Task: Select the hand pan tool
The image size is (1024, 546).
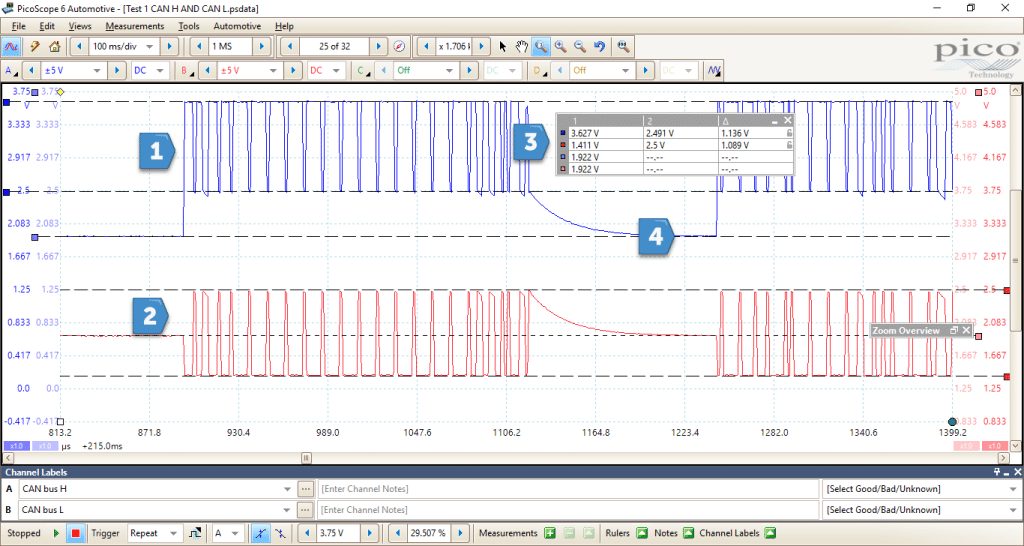Action: click(521, 46)
